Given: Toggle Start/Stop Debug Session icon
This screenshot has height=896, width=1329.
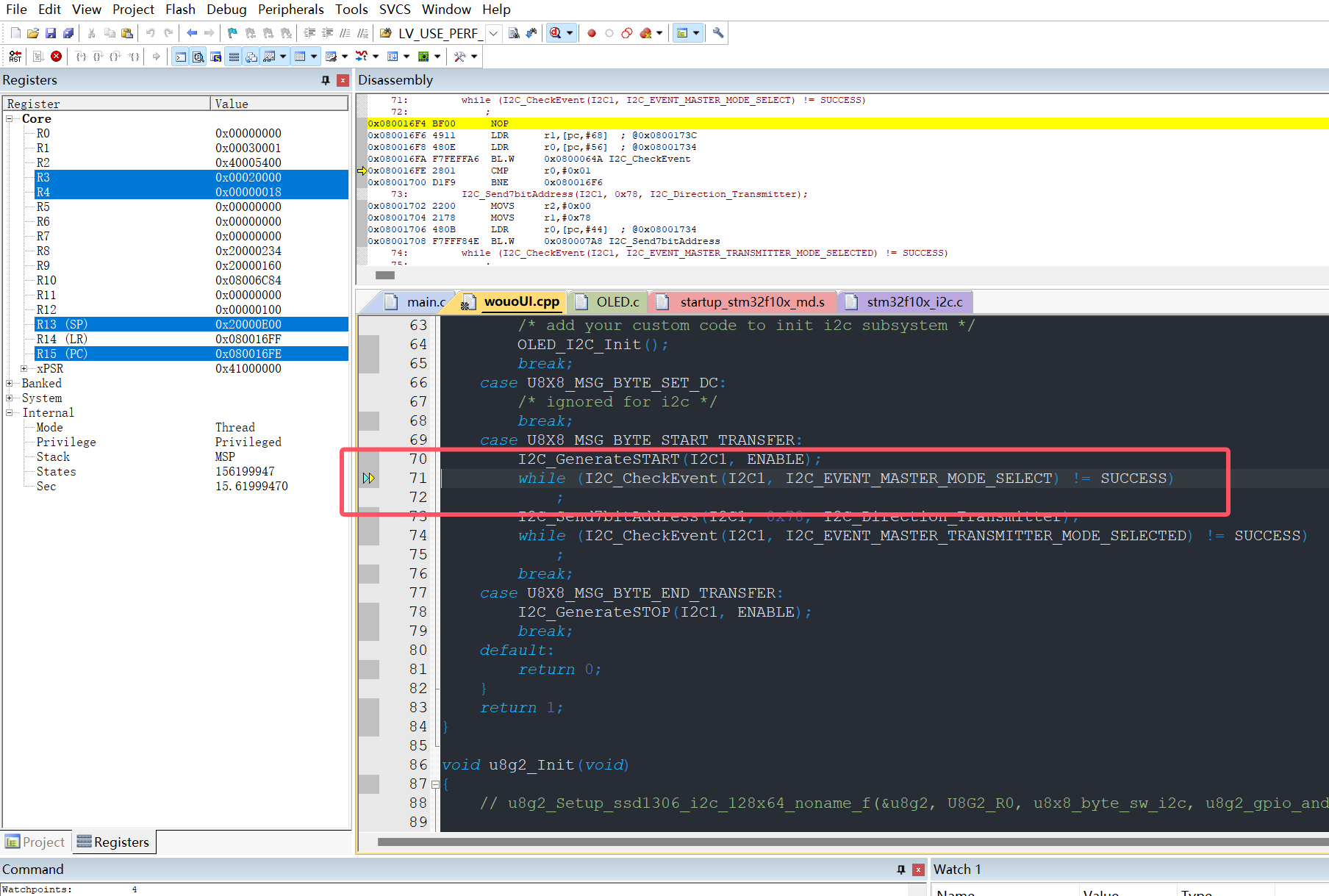Looking at the screenshot, I should tap(556, 33).
